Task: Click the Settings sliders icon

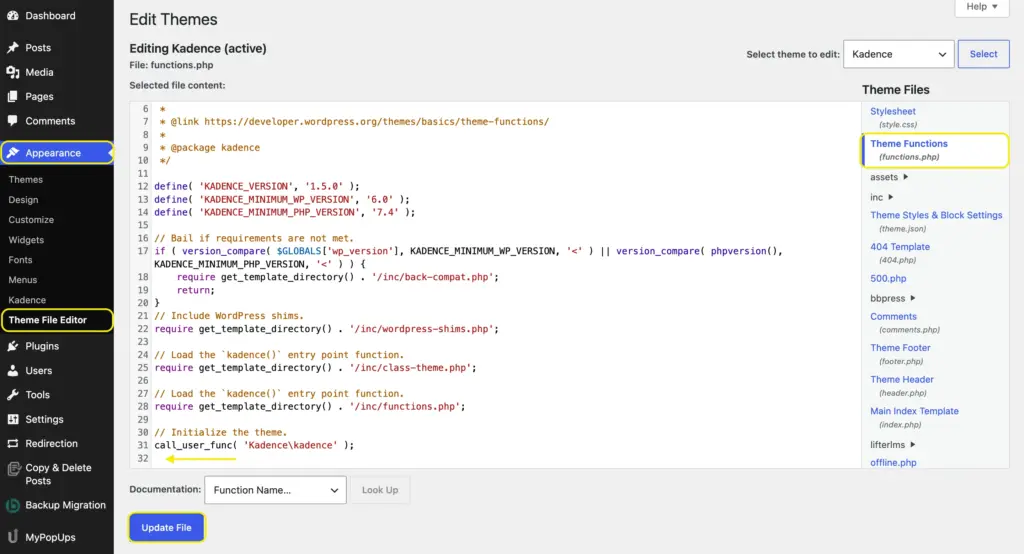Action: coord(12,419)
